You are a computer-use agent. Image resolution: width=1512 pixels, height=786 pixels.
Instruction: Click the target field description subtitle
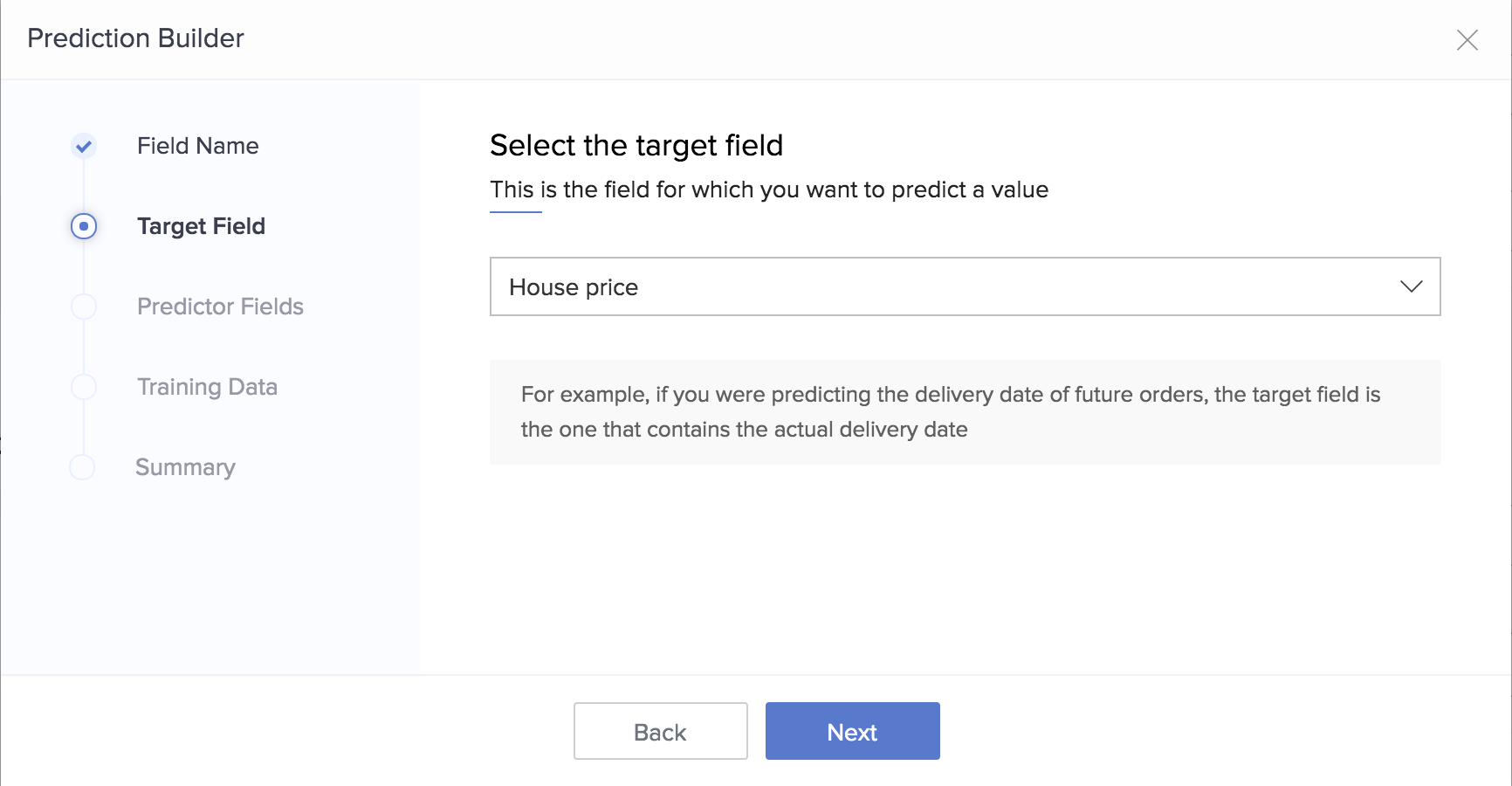pyautogui.click(x=769, y=190)
